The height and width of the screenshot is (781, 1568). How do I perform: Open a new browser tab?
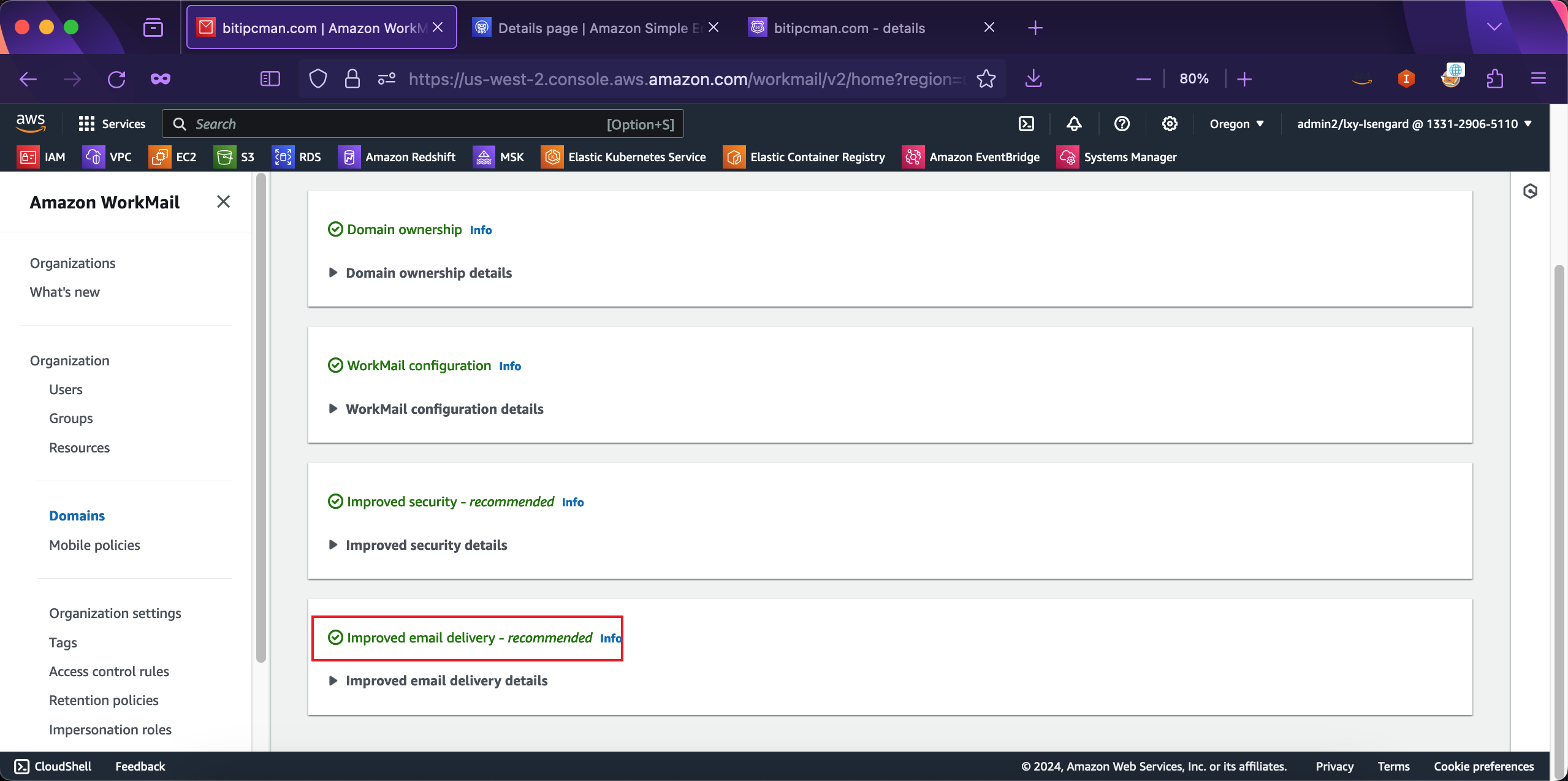point(1035,28)
